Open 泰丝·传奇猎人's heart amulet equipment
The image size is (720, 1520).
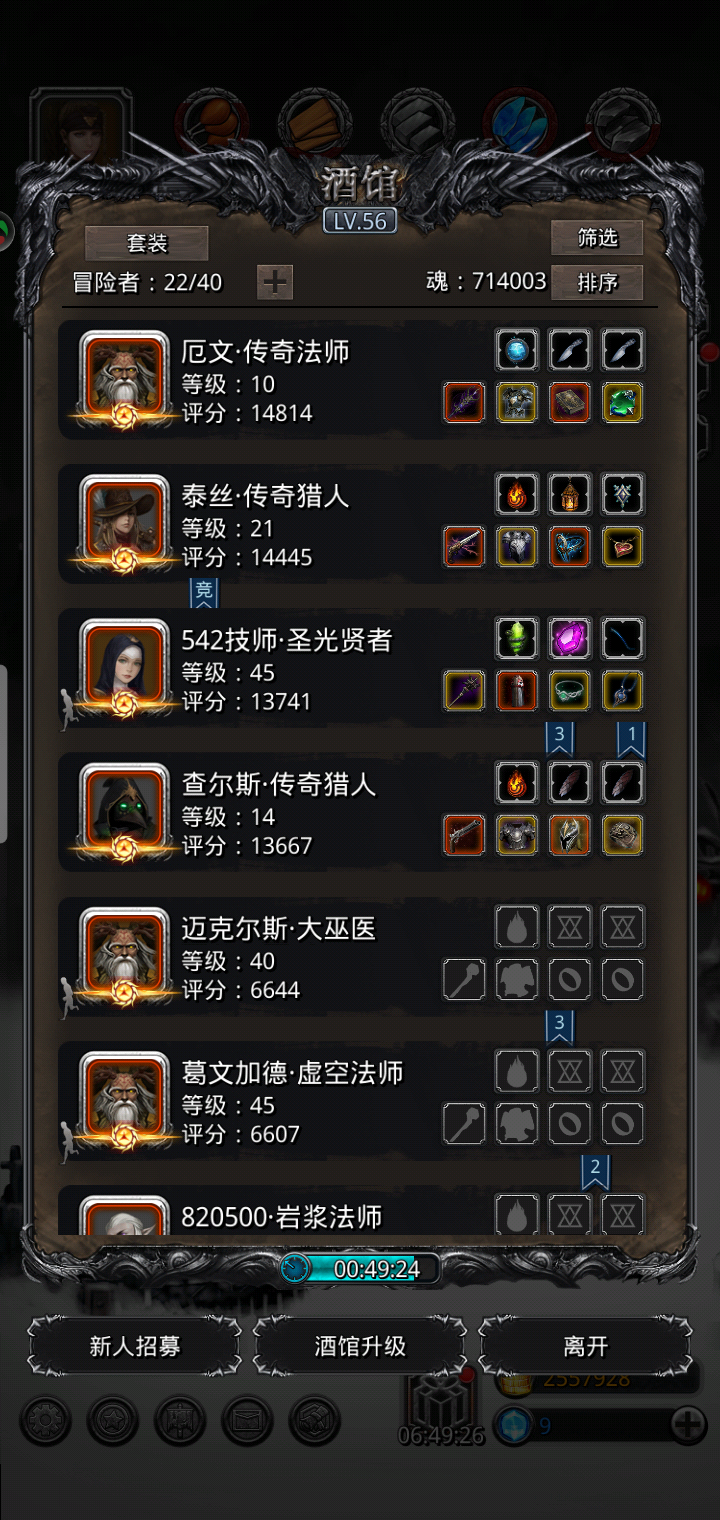pos(623,547)
